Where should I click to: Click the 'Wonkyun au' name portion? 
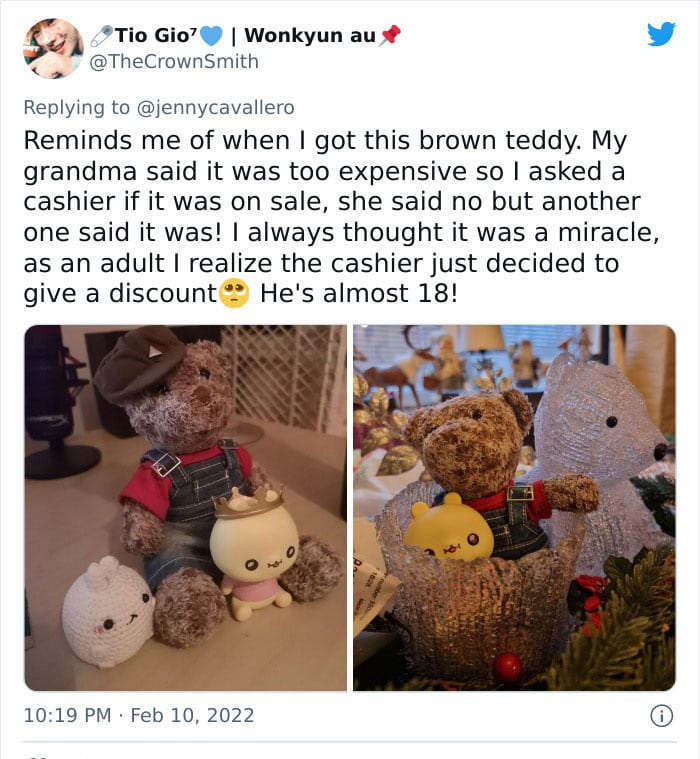pos(310,35)
